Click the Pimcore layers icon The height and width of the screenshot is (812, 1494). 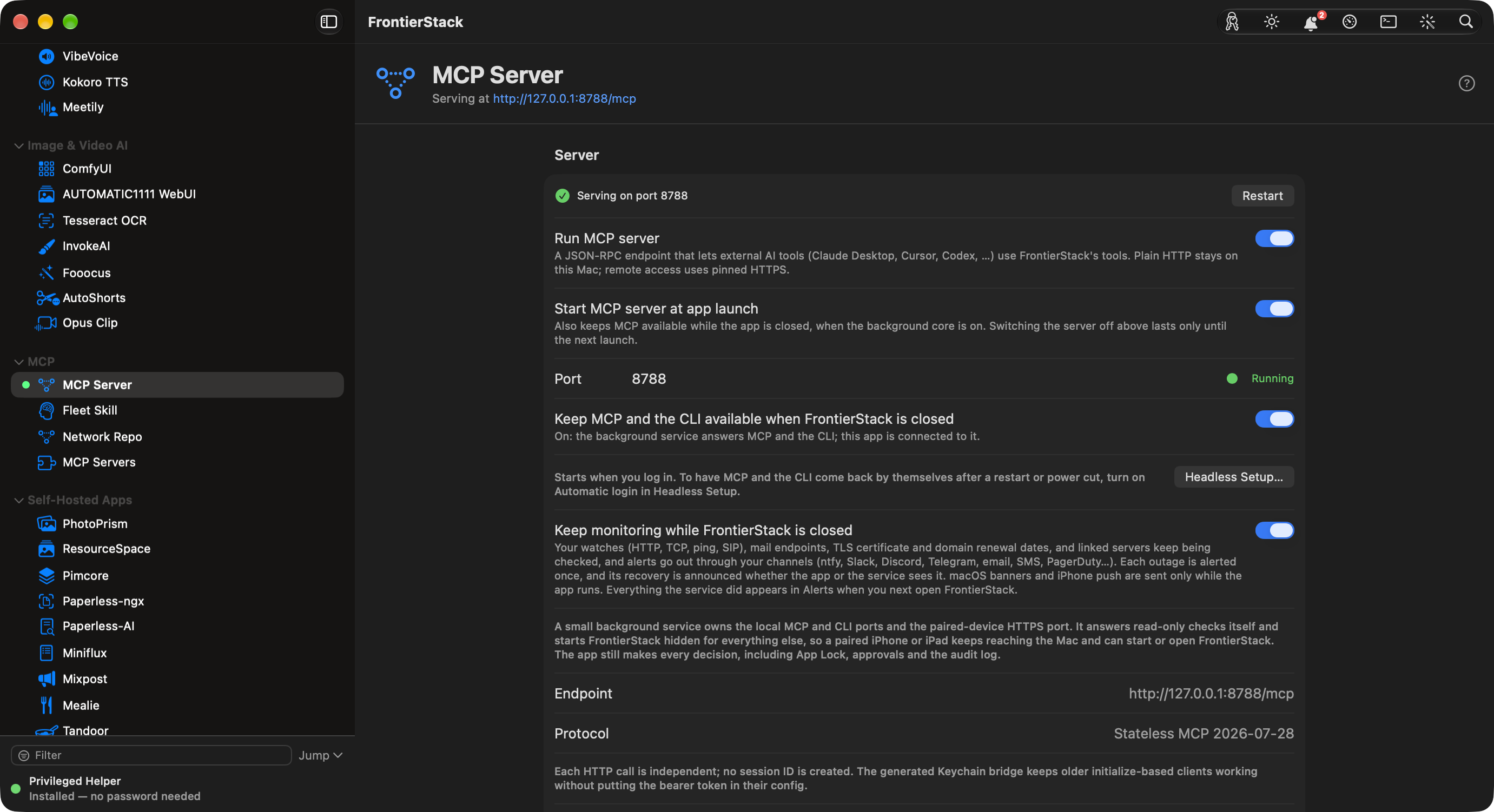coord(47,576)
